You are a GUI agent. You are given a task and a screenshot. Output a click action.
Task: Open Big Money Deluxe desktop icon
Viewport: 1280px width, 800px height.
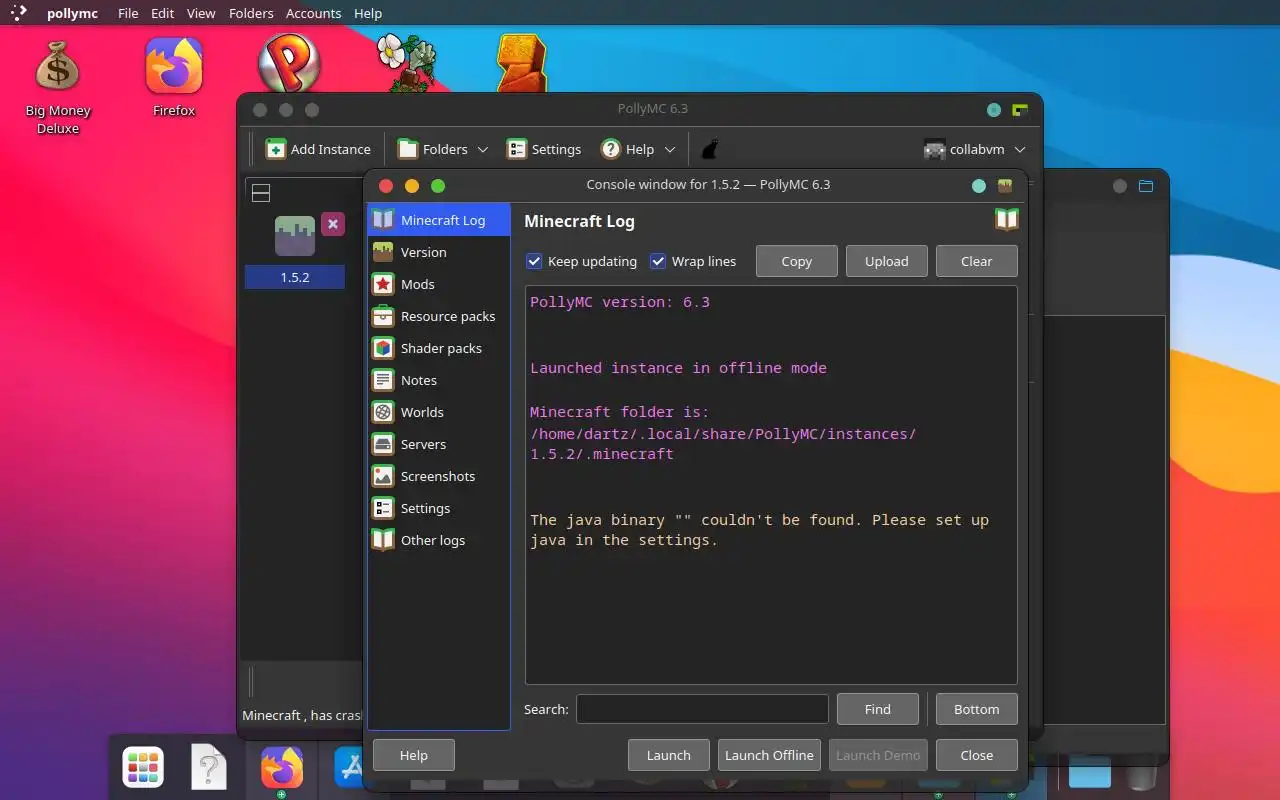[58, 86]
